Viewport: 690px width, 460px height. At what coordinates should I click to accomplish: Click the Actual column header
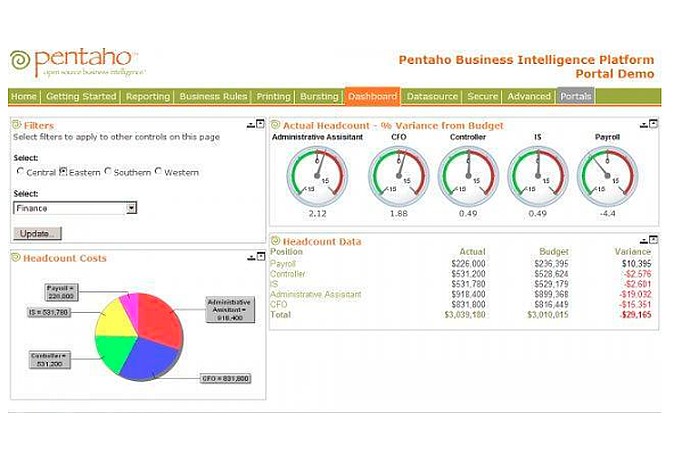coord(472,252)
